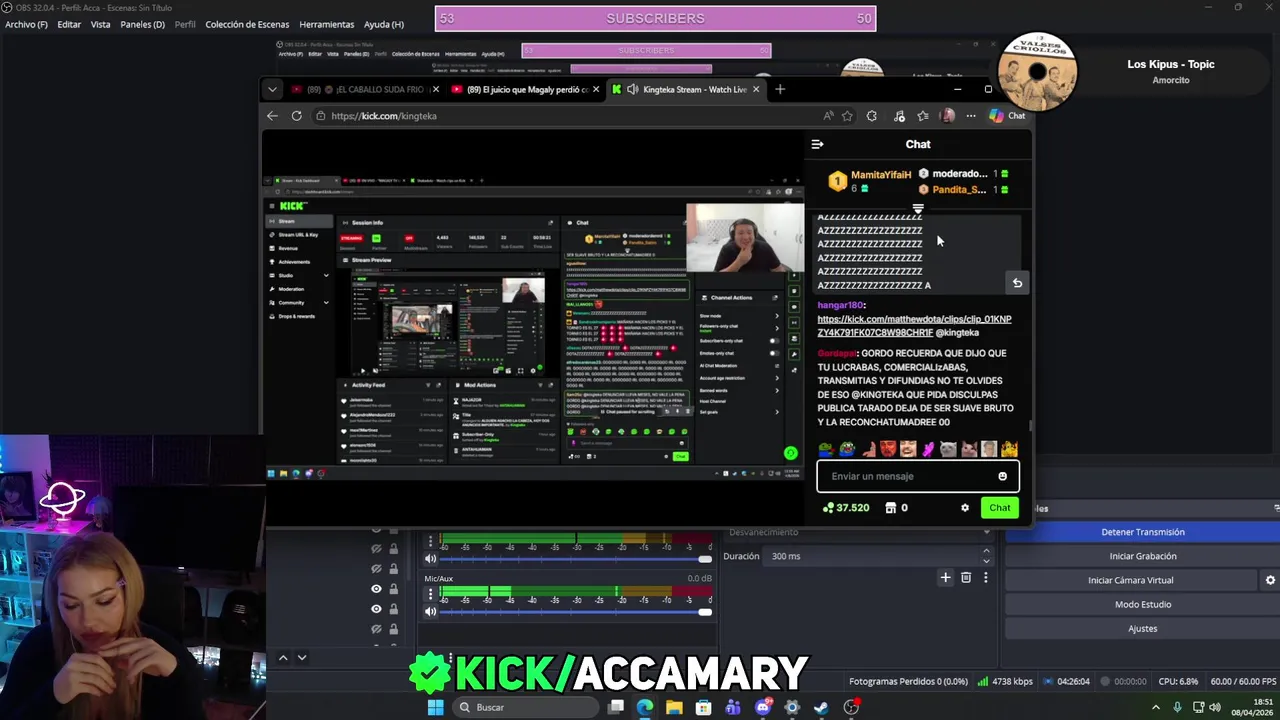Open the emoji picker in chat input
Screen dimensions: 1280x720
1002,476
